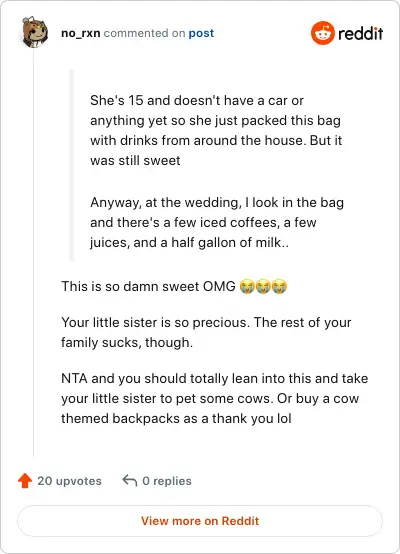Click the reply arrow icon
The image size is (400, 554).
point(130,481)
